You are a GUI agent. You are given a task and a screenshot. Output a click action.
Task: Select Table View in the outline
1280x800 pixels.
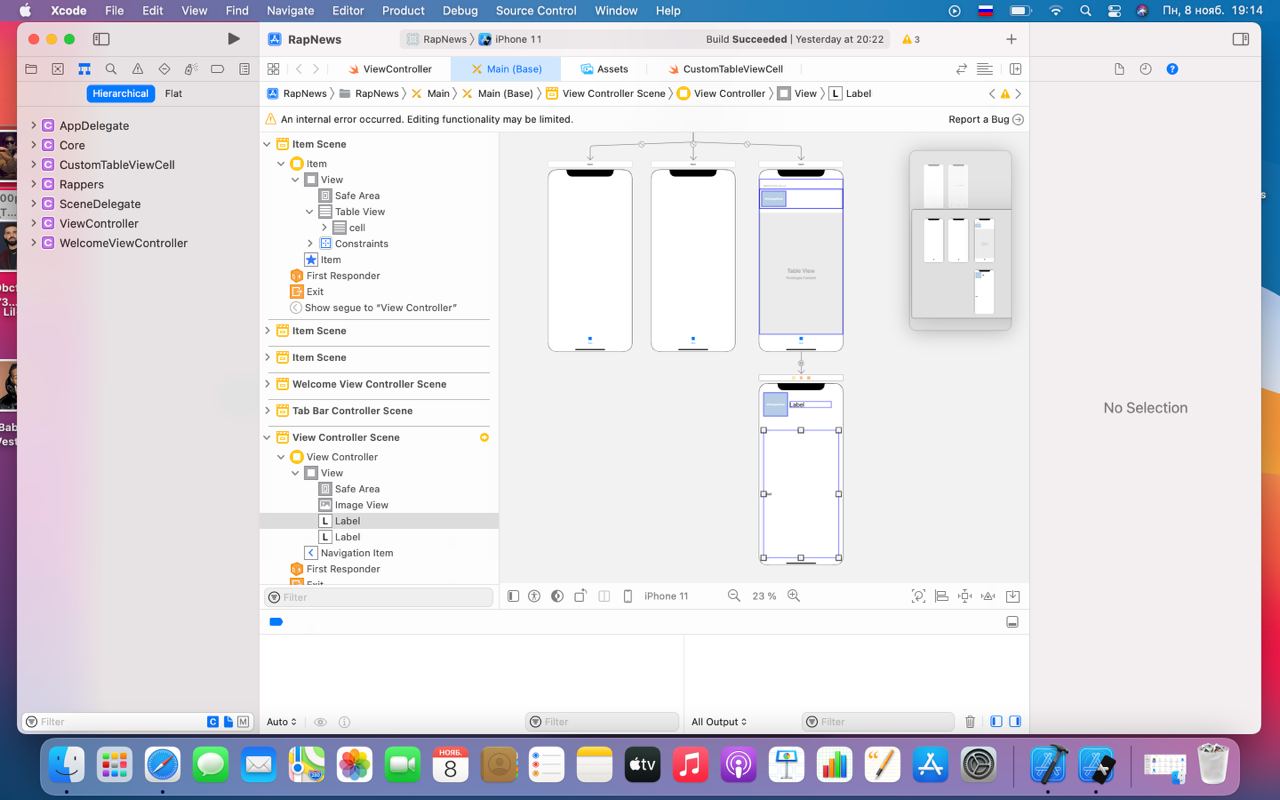click(x=360, y=212)
